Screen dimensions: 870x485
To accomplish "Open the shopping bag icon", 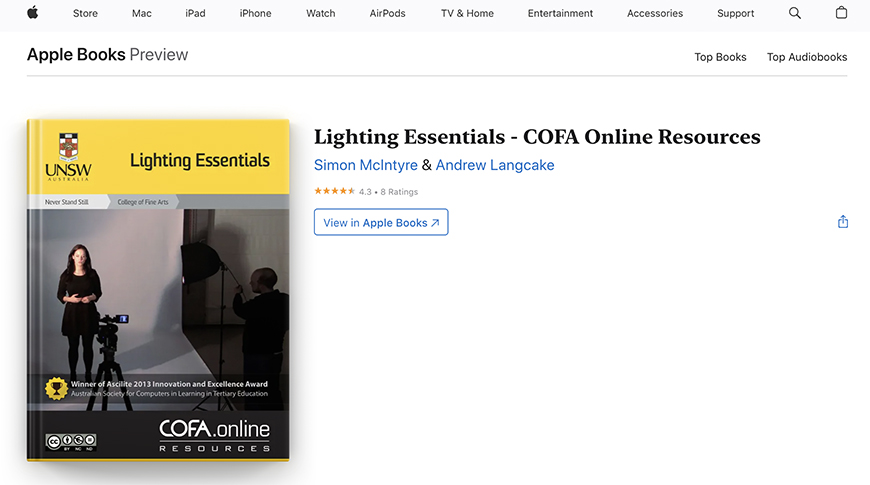I will point(841,12).
